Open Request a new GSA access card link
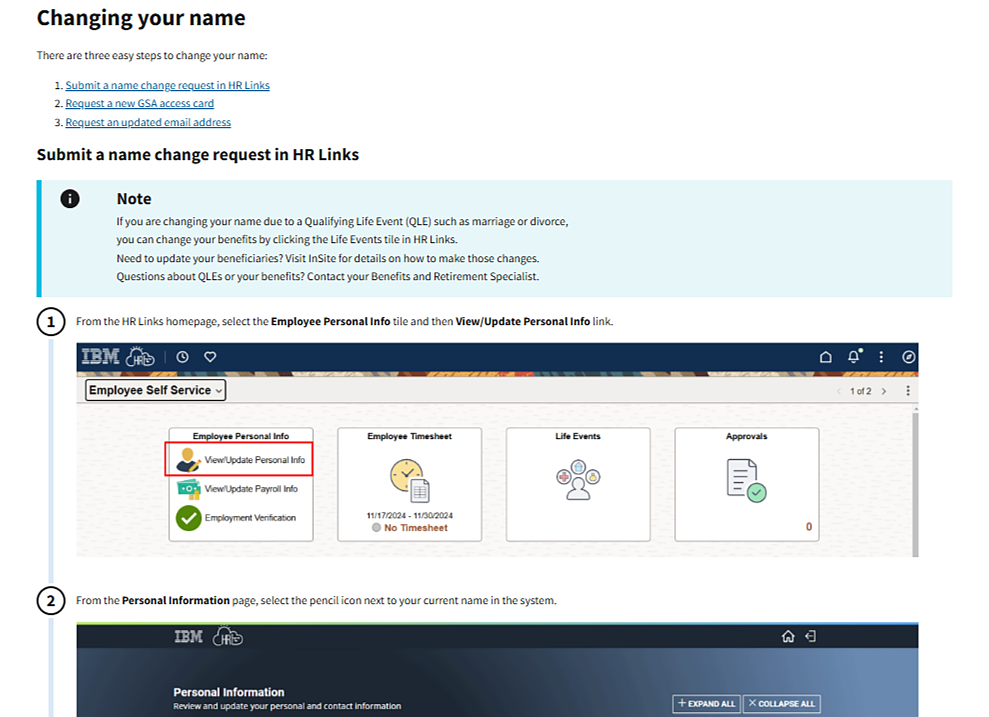This screenshot has height=717, width=989. [x=139, y=103]
